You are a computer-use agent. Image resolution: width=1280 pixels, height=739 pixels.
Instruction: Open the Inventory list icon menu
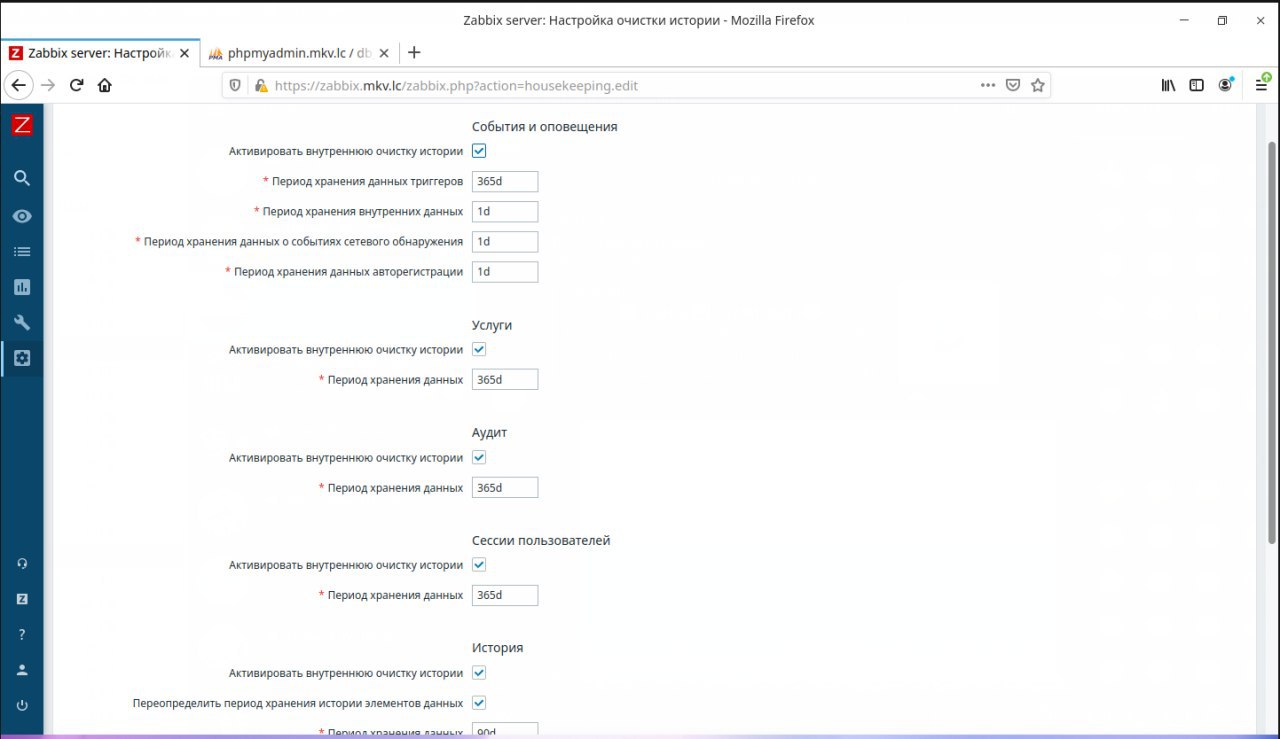[x=22, y=252]
